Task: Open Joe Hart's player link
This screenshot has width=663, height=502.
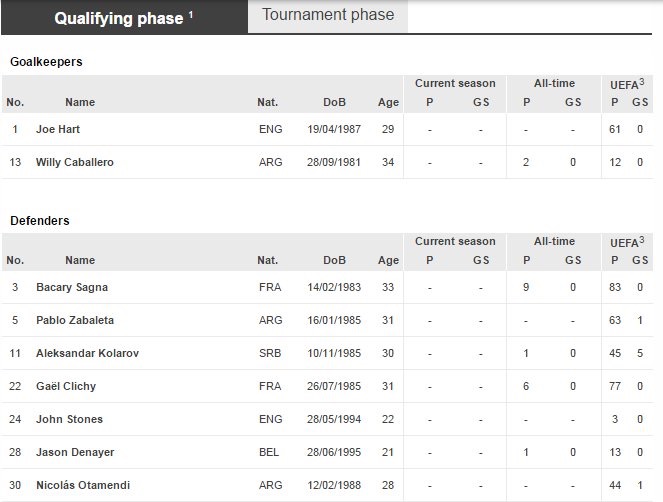Action: (58, 129)
